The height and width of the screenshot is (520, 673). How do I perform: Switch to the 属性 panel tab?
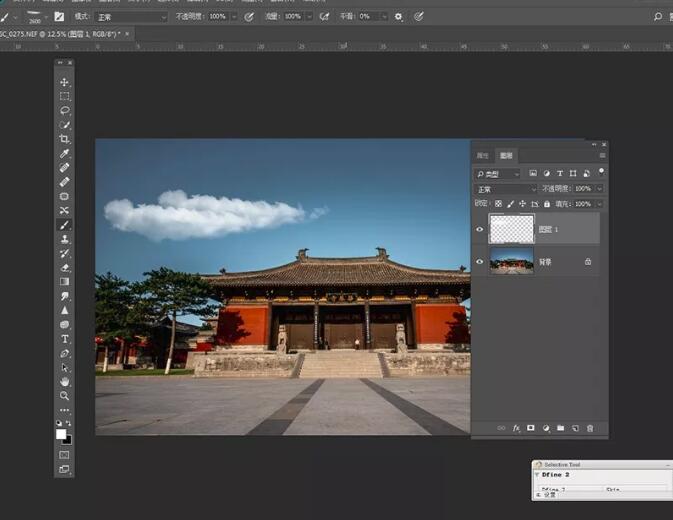[483, 156]
